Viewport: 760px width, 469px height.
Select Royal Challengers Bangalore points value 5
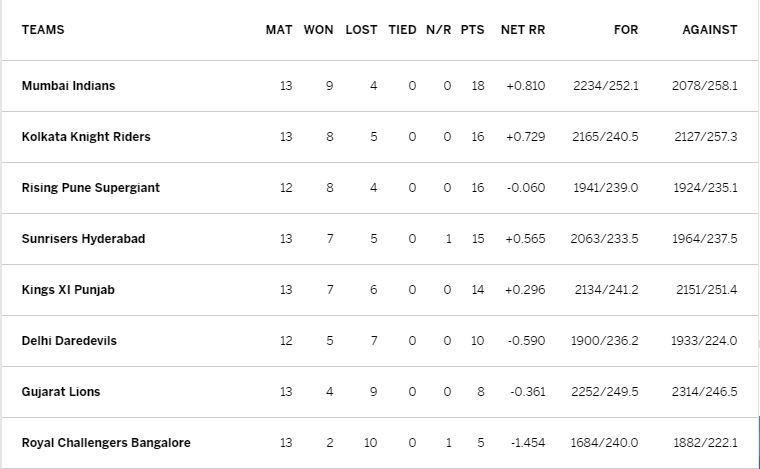pyautogui.click(x=480, y=443)
